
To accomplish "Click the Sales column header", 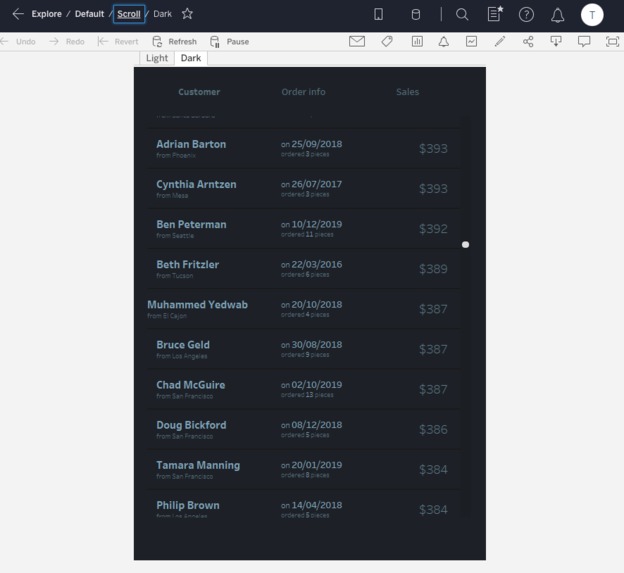I will pos(408,92).
